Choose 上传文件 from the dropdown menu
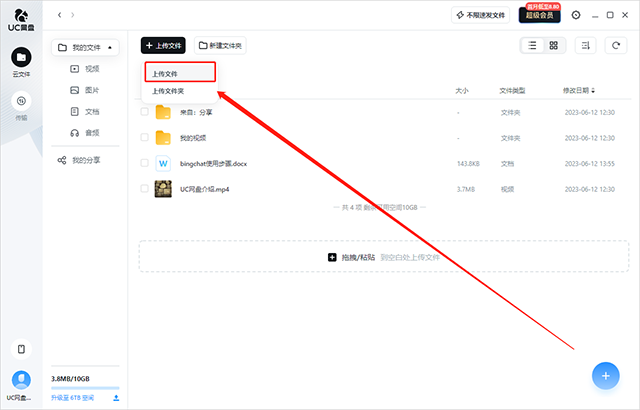This screenshot has width=640, height=410. [178, 73]
